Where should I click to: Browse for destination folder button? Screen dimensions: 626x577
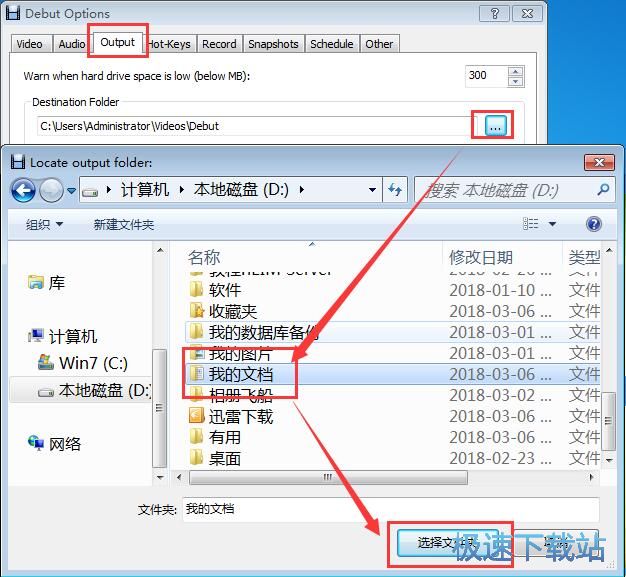[x=495, y=126]
